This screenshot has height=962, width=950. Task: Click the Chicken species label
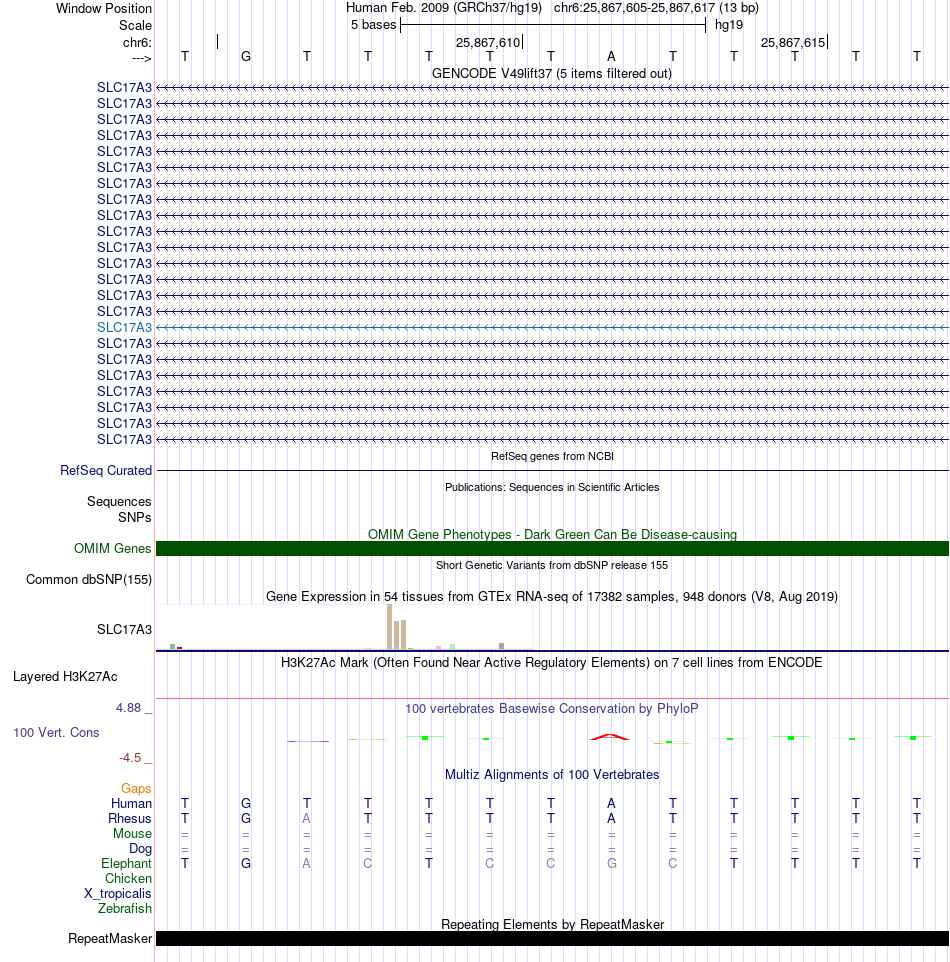(128, 879)
